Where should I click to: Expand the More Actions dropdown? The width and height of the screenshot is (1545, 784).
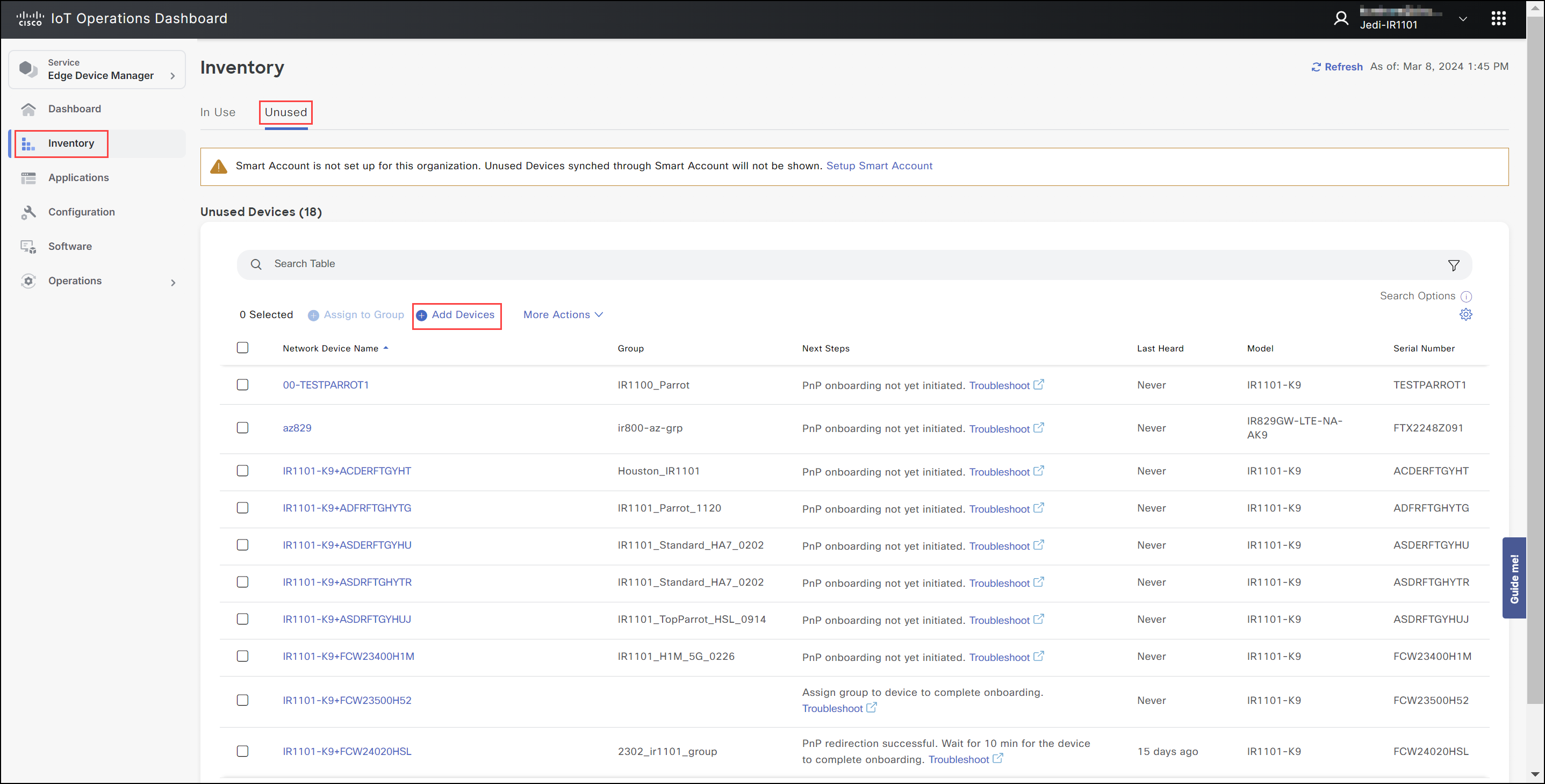(563, 315)
